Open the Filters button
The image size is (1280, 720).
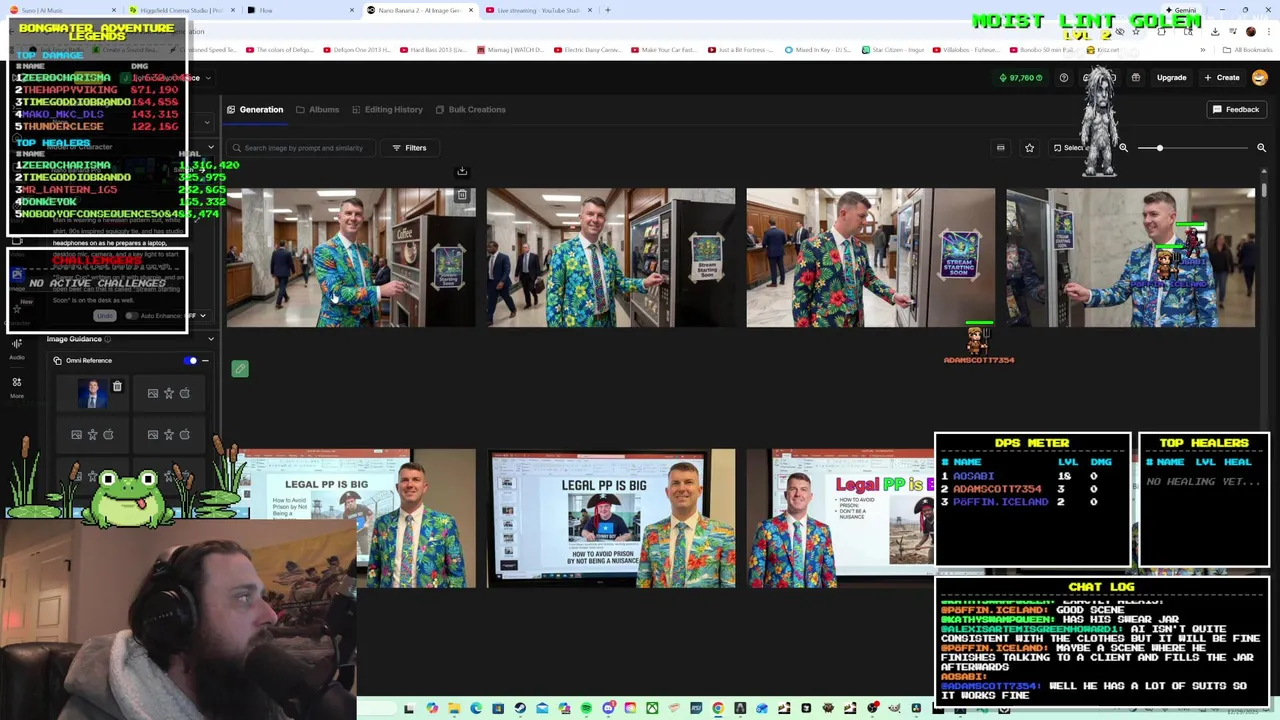click(x=409, y=148)
